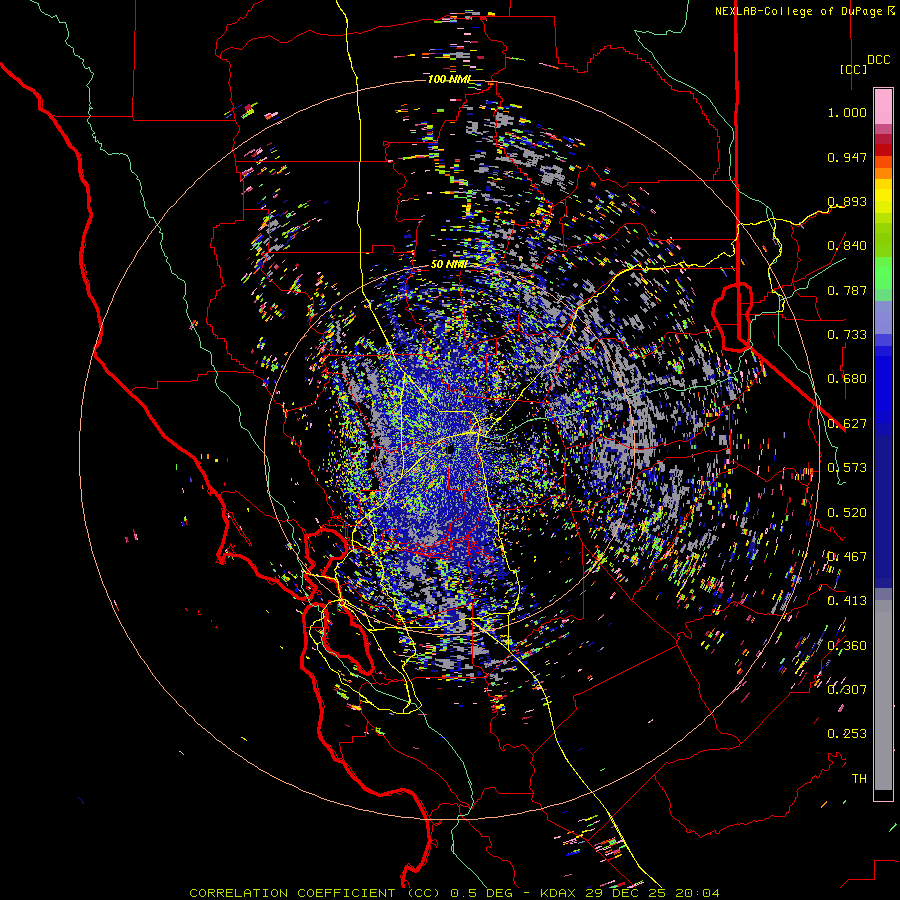Click the 0.893 legend value
The image size is (900, 900).
pyautogui.click(x=847, y=201)
